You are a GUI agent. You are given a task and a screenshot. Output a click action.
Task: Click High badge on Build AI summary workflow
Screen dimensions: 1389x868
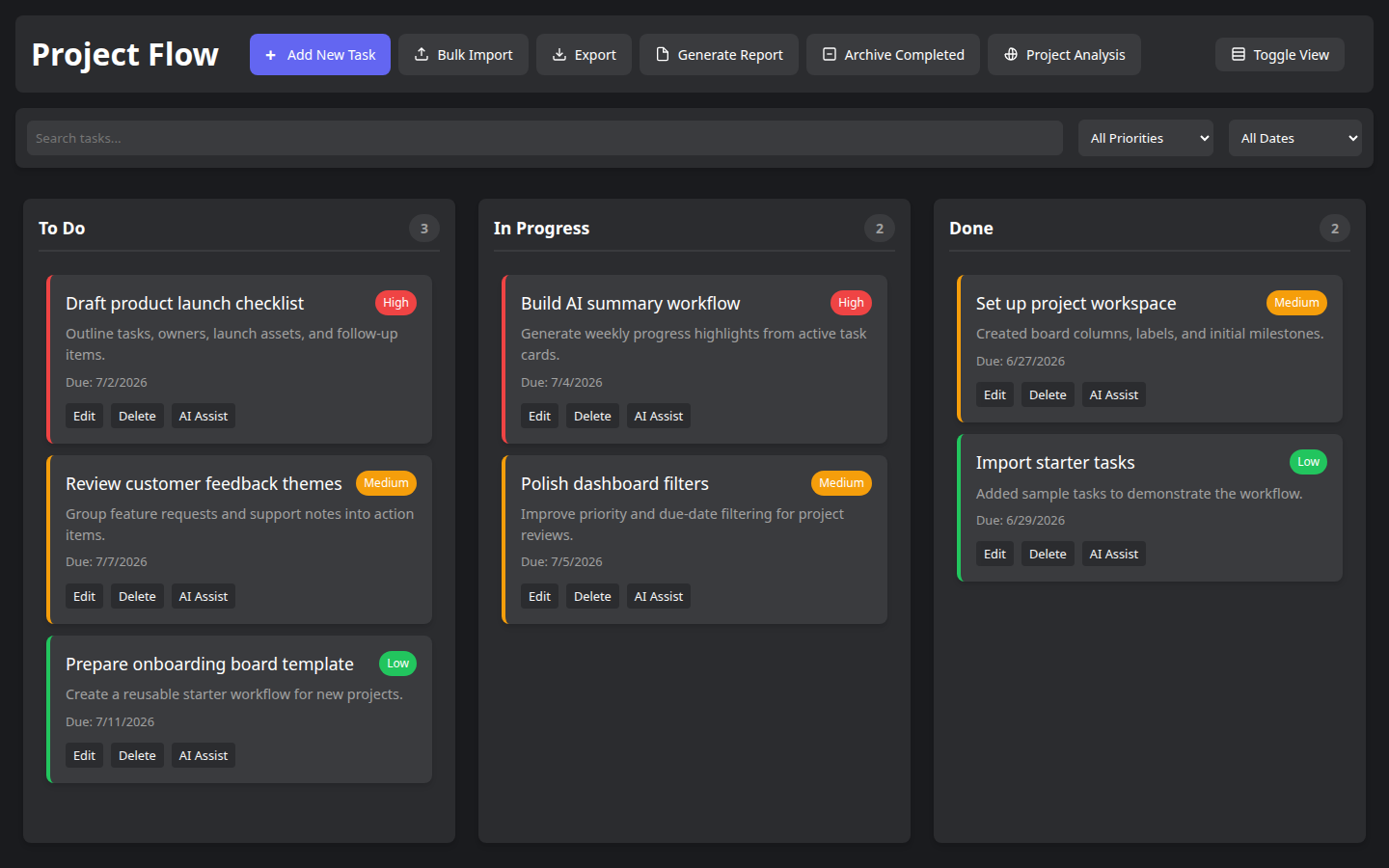coord(851,303)
